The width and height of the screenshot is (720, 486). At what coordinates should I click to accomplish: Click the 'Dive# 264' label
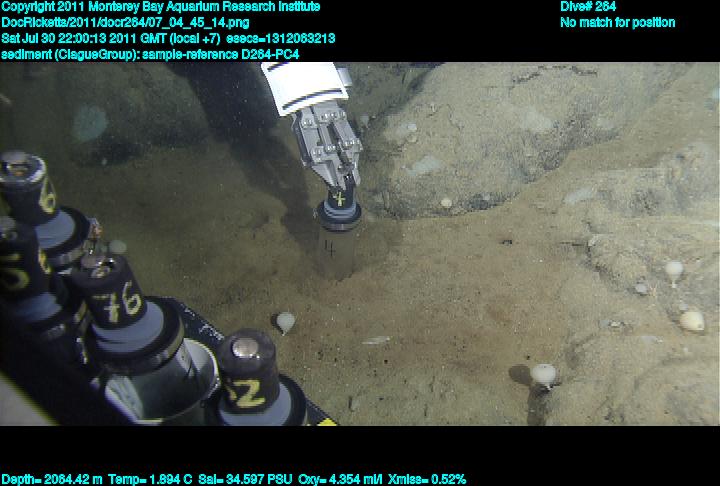tap(588, 7)
